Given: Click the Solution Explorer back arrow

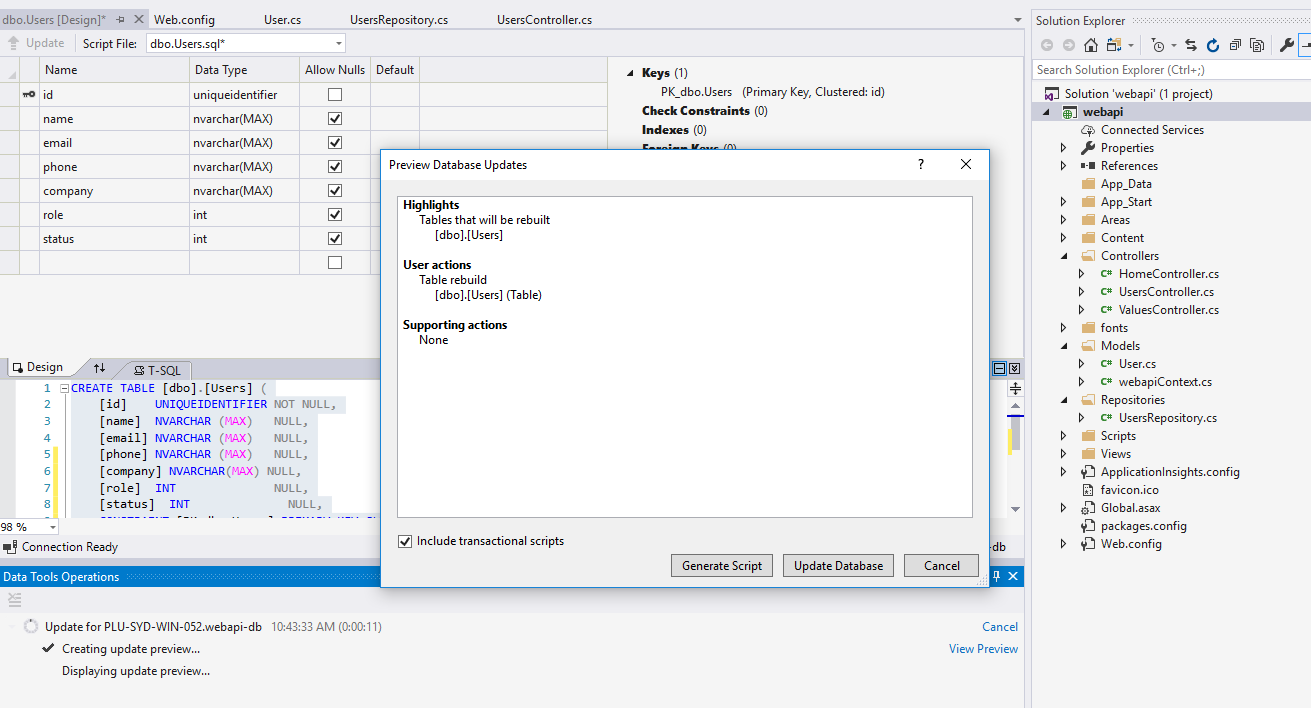Looking at the screenshot, I should pyautogui.click(x=1047, y=45).
